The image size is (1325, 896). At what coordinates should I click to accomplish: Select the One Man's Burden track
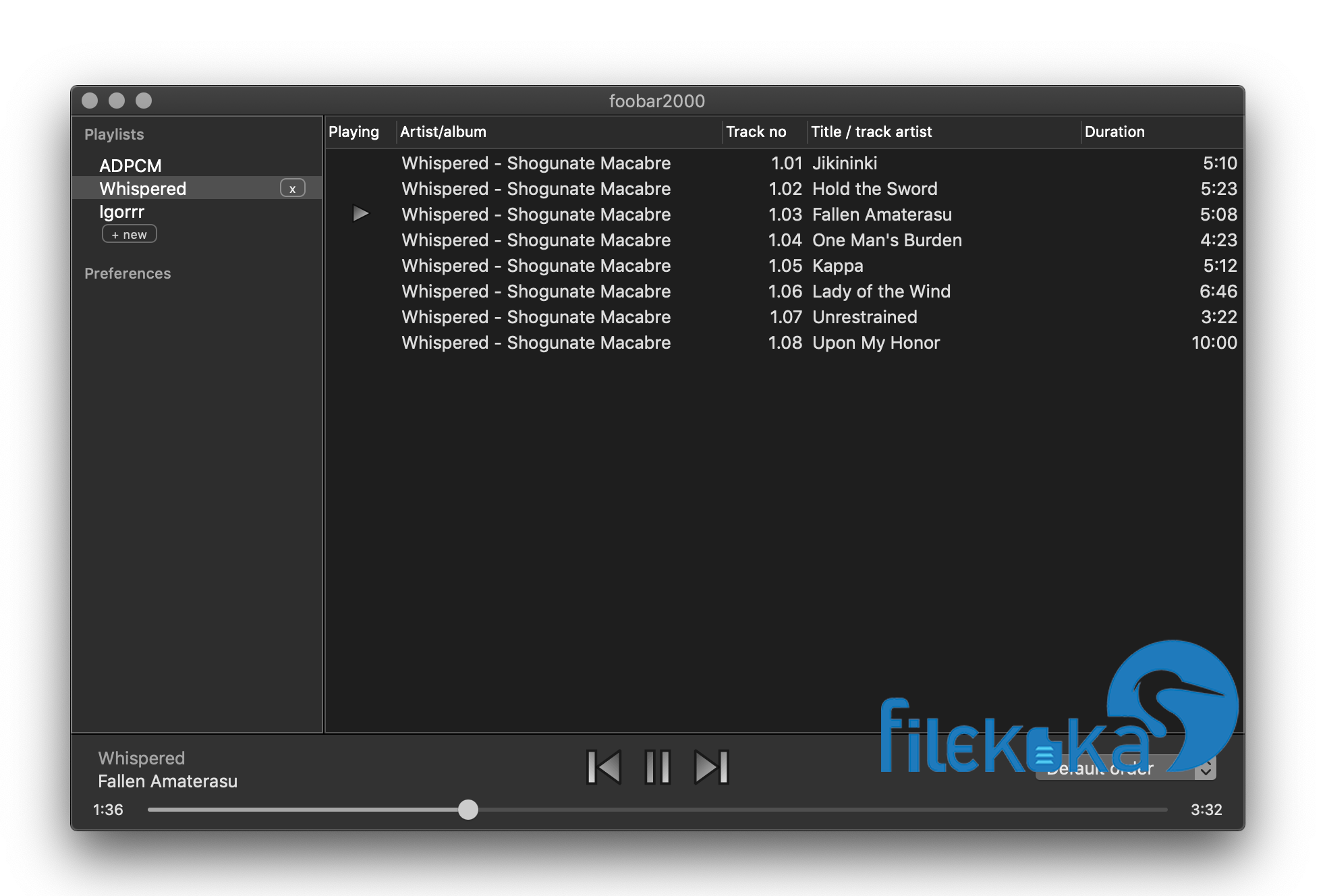pyautogui.click(x=784, y=240)
